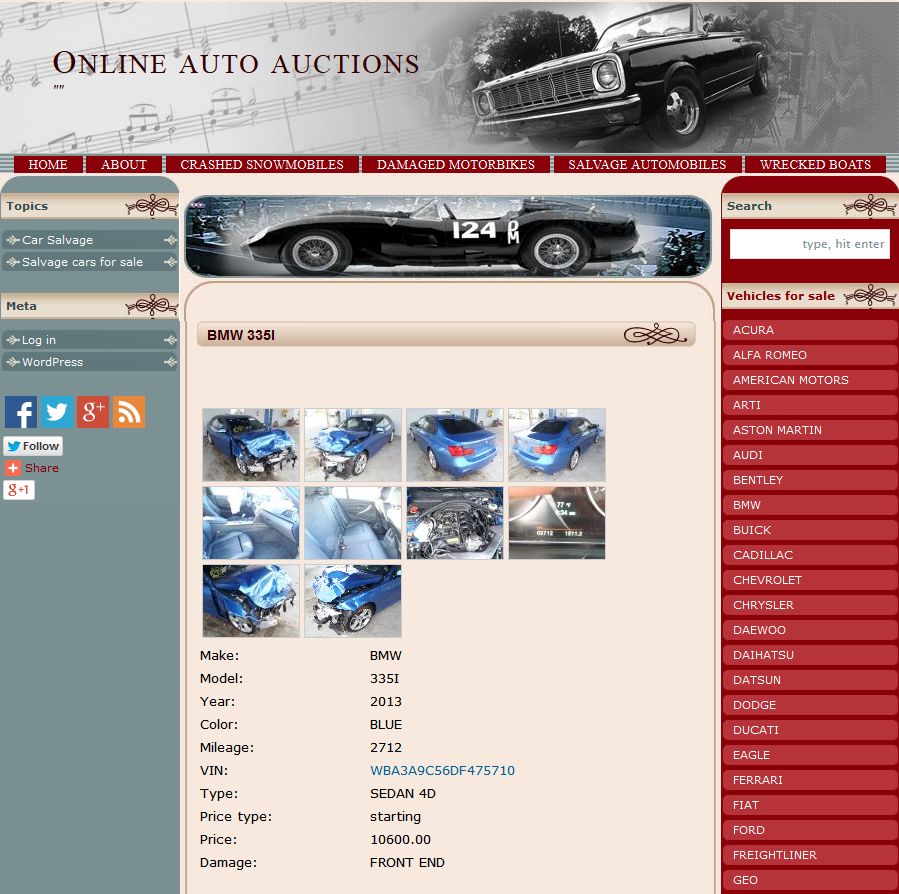Screen dimensions: 899x894
Task: Open the Google Plus social icon
Action: click(x=93, y=412)
